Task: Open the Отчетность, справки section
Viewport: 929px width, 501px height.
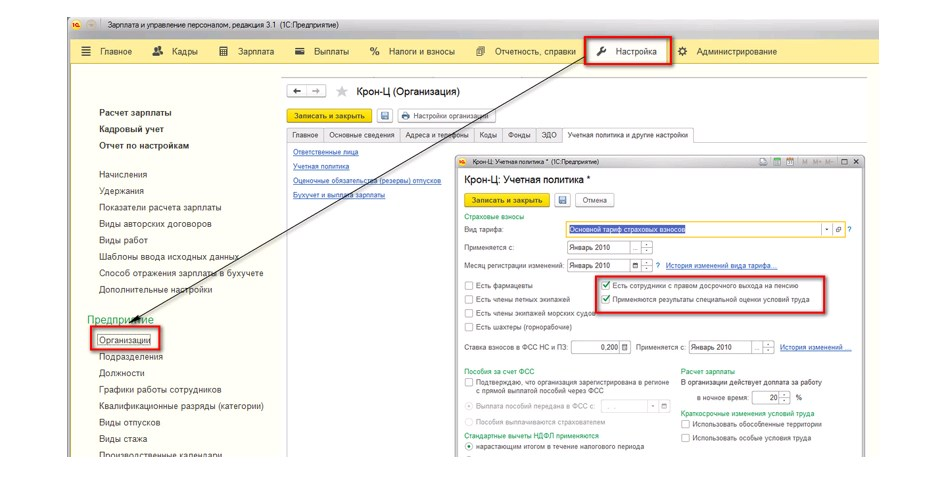Action: pos(526,52)
